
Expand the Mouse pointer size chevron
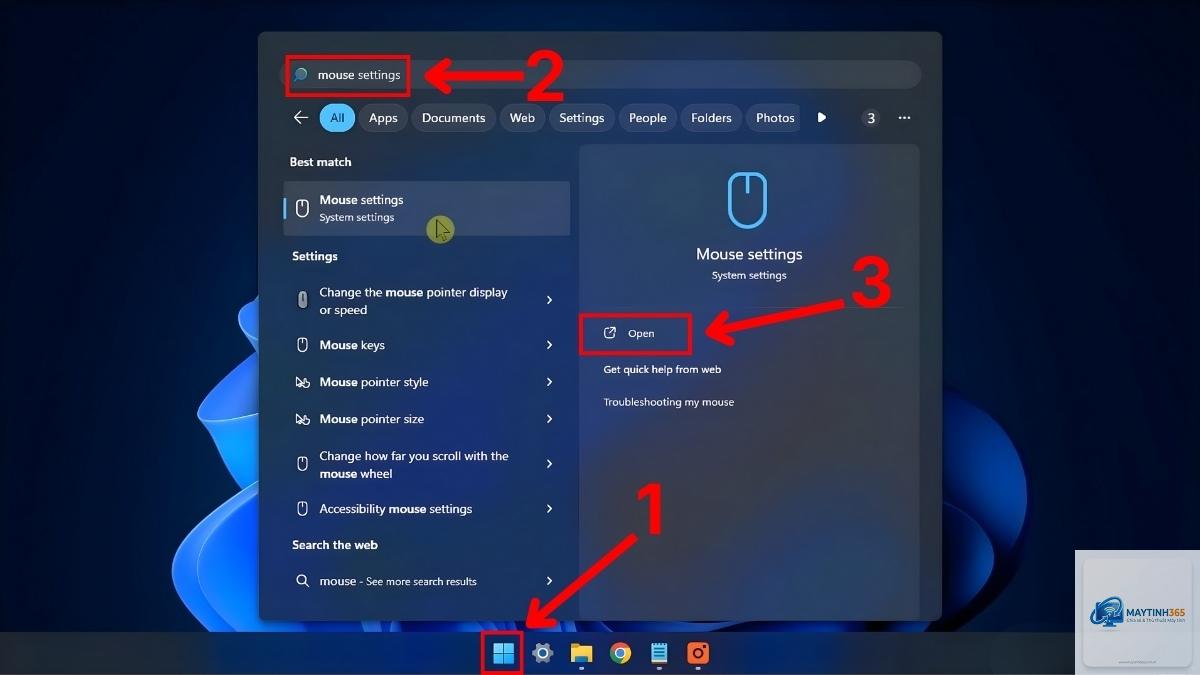[549, 419]
